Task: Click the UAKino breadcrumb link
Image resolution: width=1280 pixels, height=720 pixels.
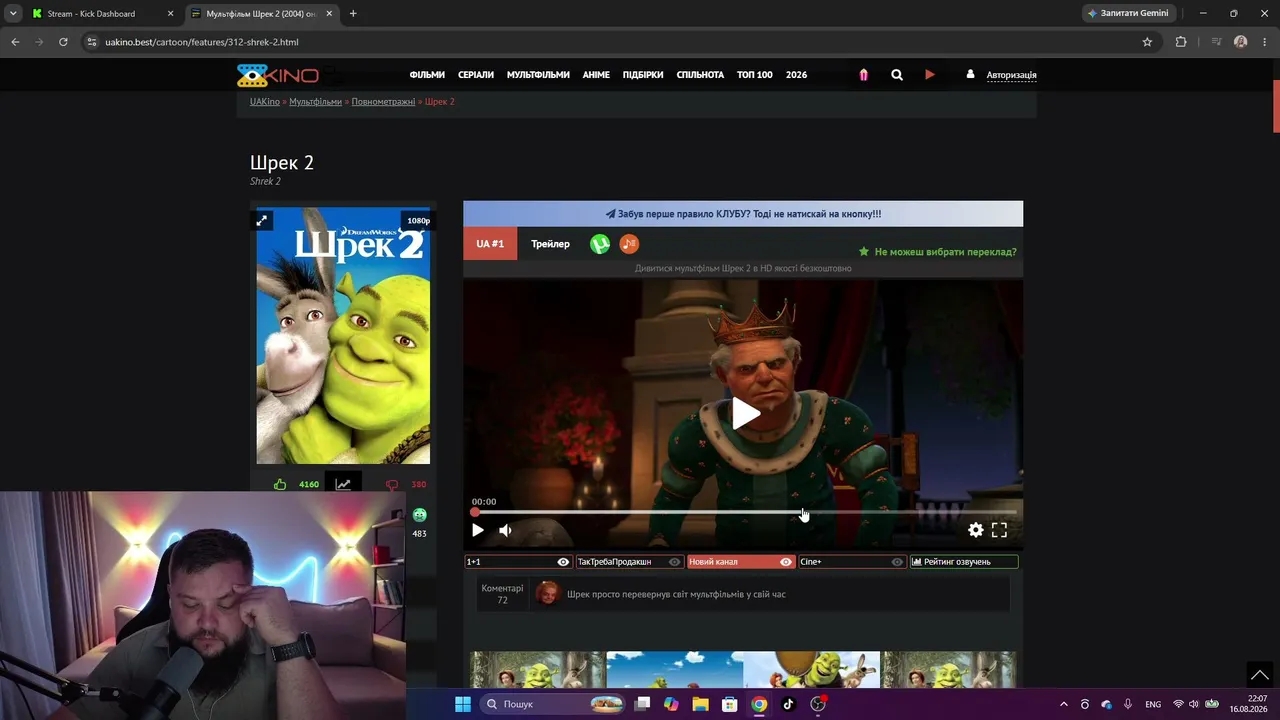Action: tap(265, 102)
